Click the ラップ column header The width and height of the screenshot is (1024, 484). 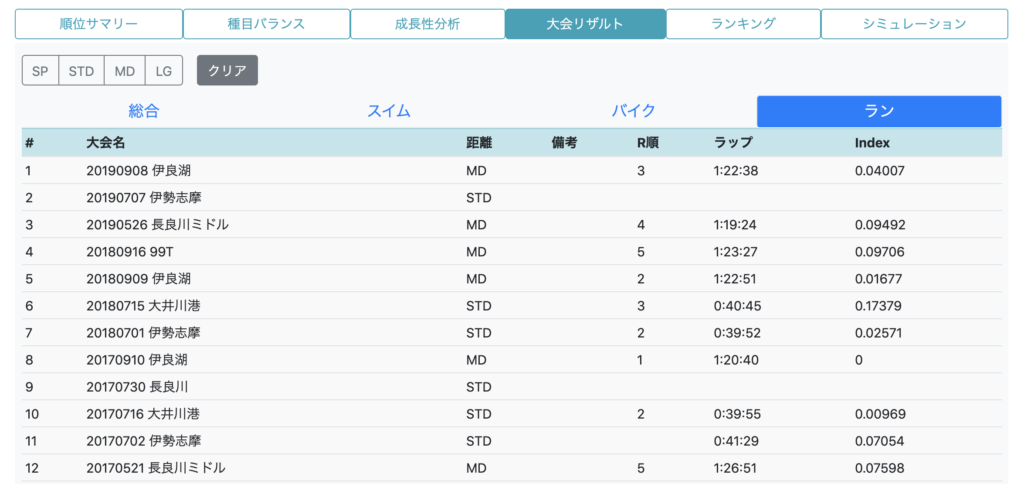coord(733,143)
